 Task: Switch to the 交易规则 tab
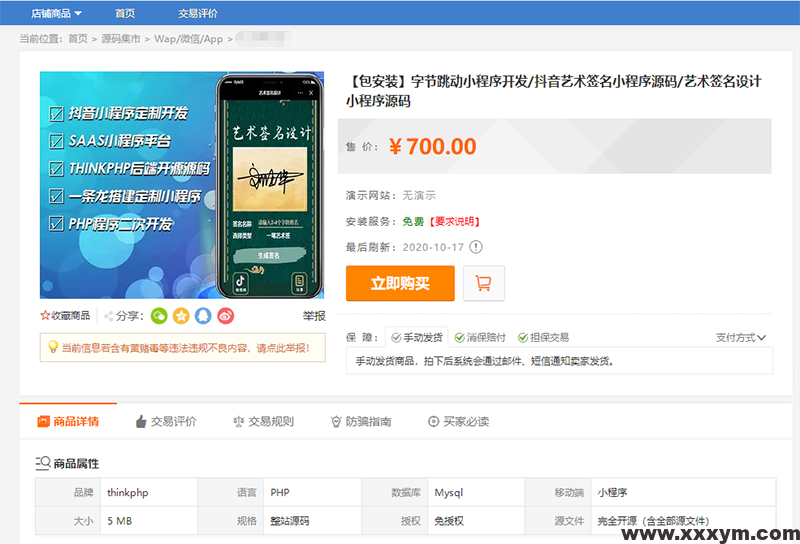[x=263, y=422]
